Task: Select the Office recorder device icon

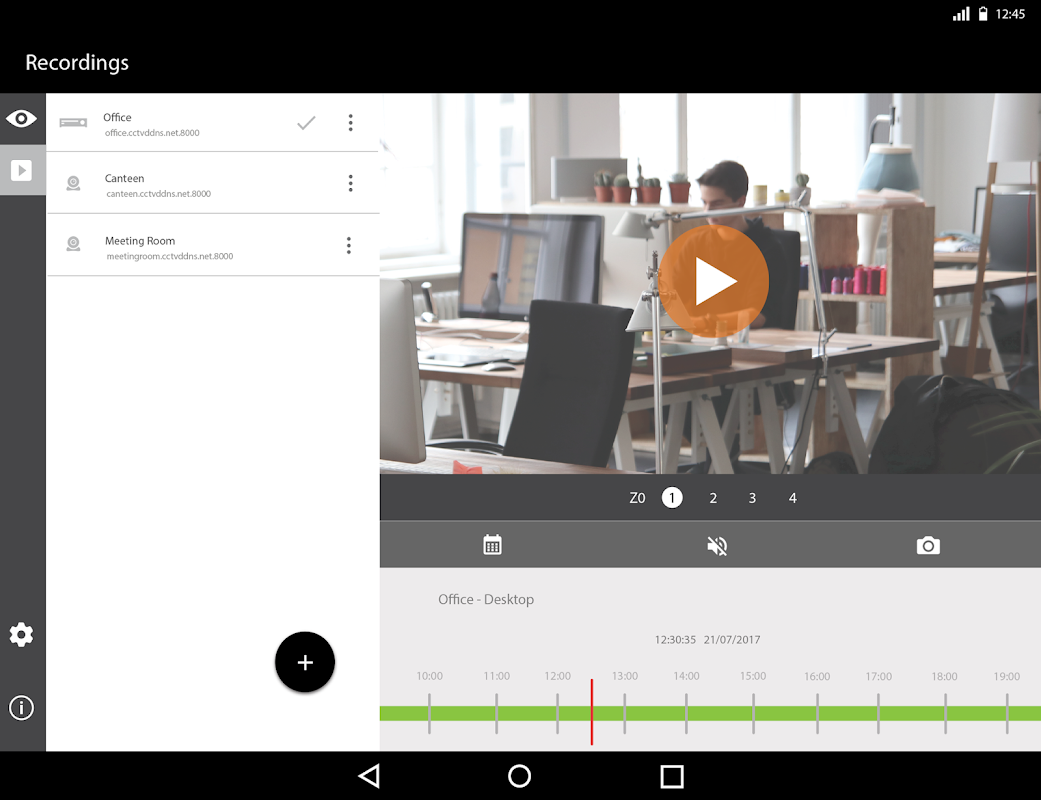Action: (73, 122)
